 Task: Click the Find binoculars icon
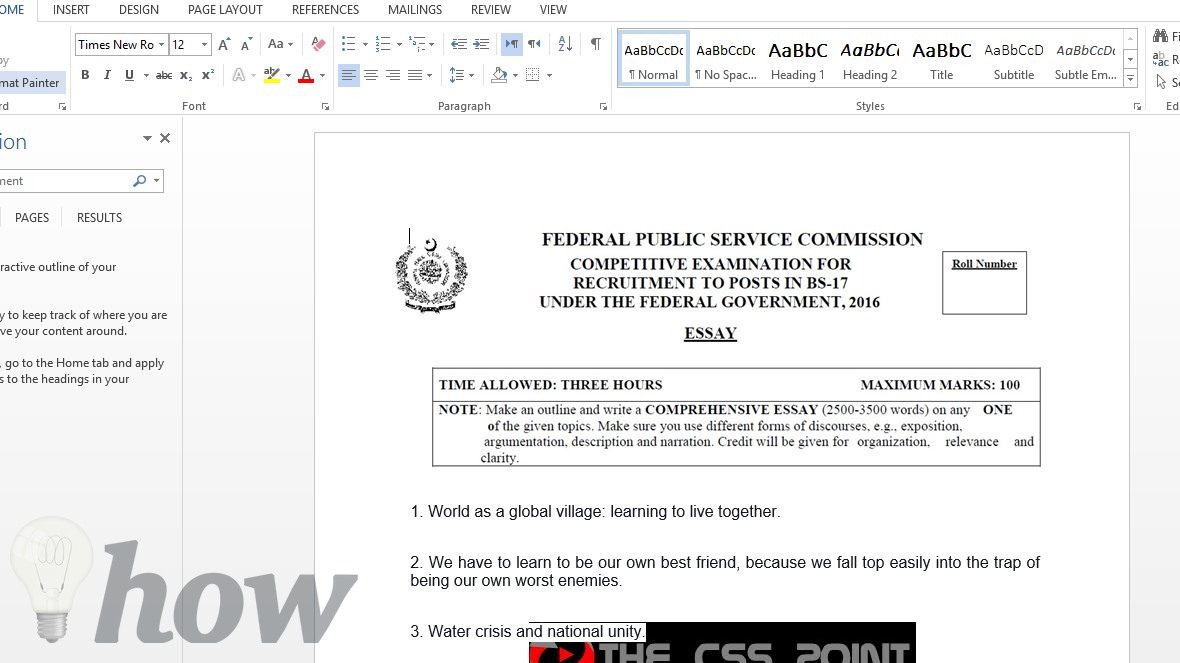click(x=1160, y=35)
